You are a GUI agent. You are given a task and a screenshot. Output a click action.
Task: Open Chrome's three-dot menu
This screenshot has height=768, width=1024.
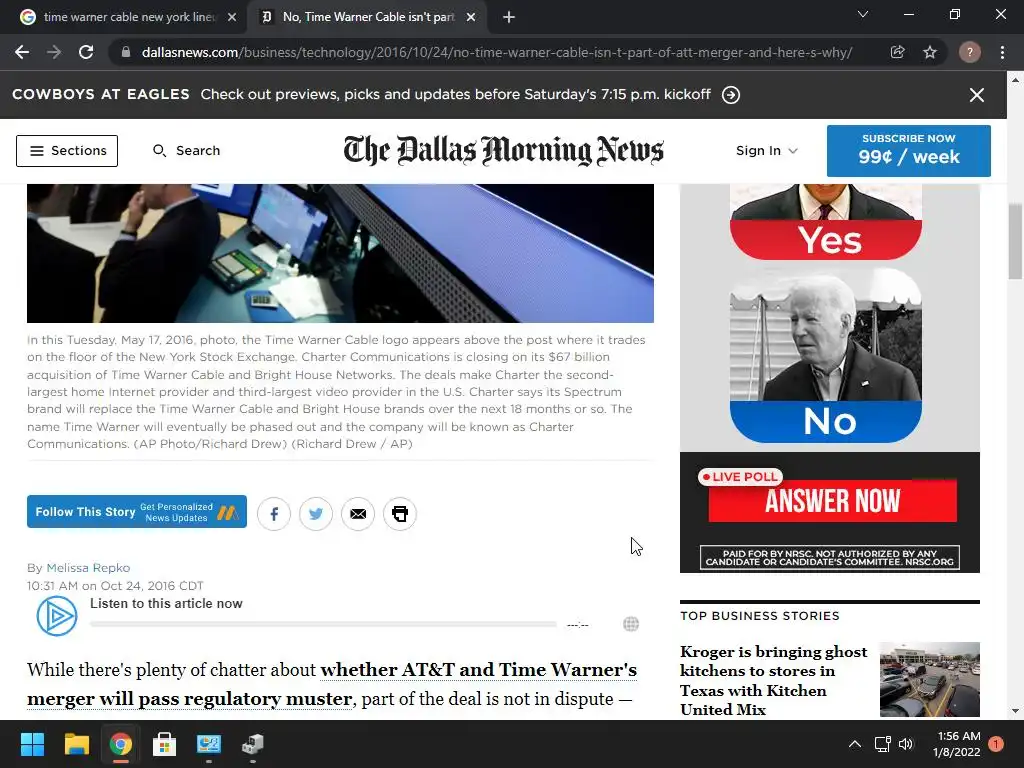click(x=1002, y=52)
